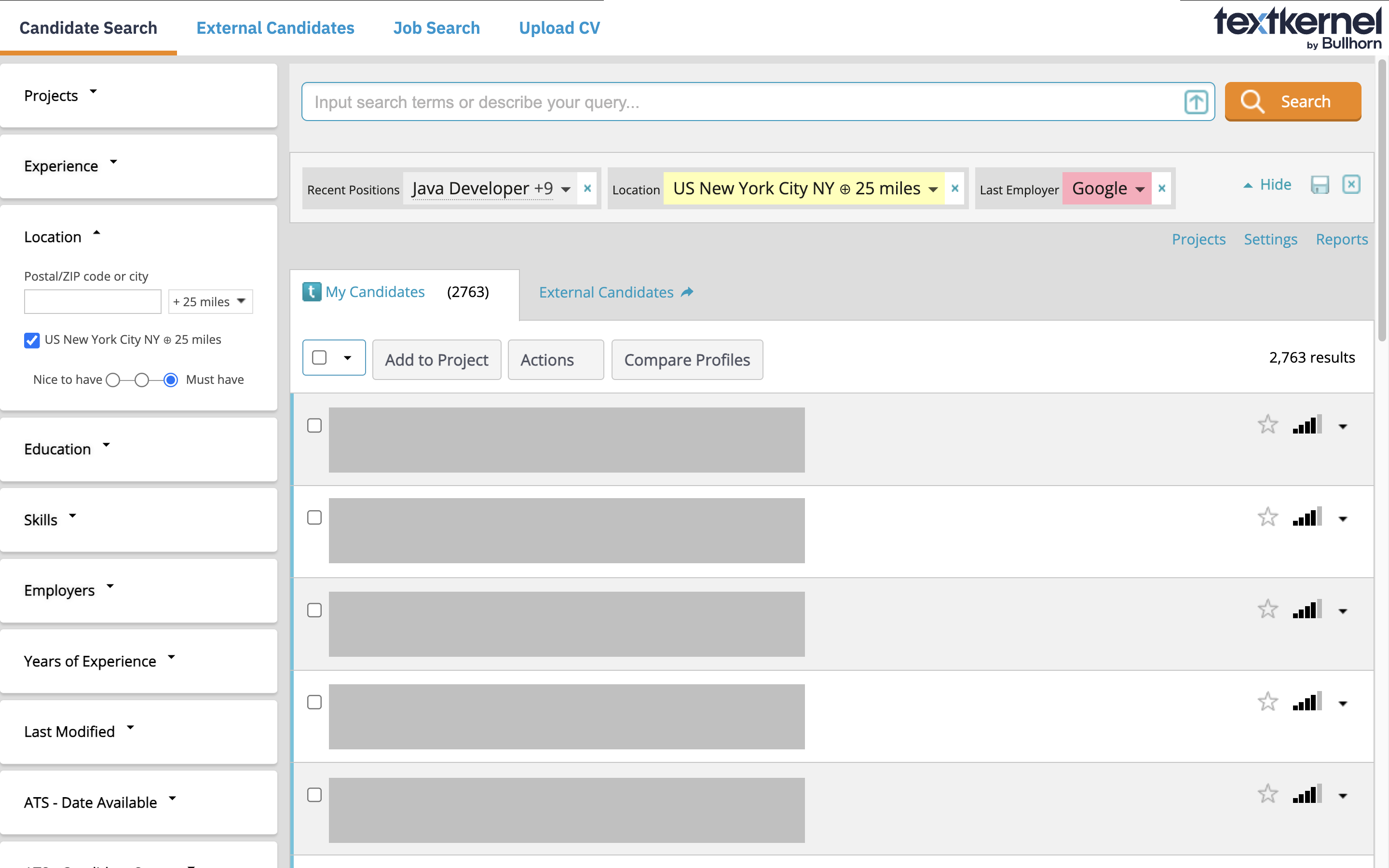1389x868 pixels.
Task: Remove the Google last employer filter
Action: coord(1162,188)
